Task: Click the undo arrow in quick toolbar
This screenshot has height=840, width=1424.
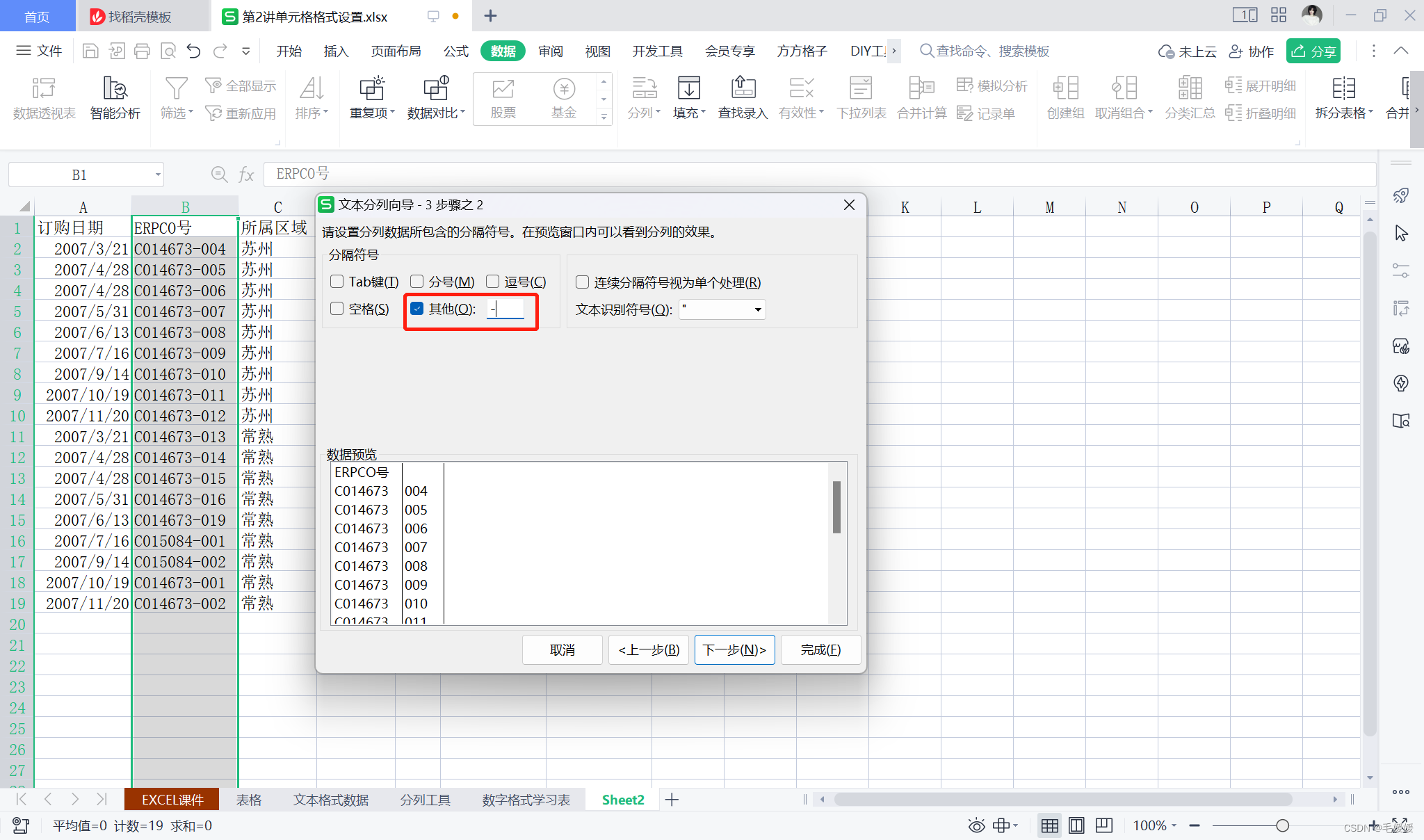Action: [x=194, y=51]
